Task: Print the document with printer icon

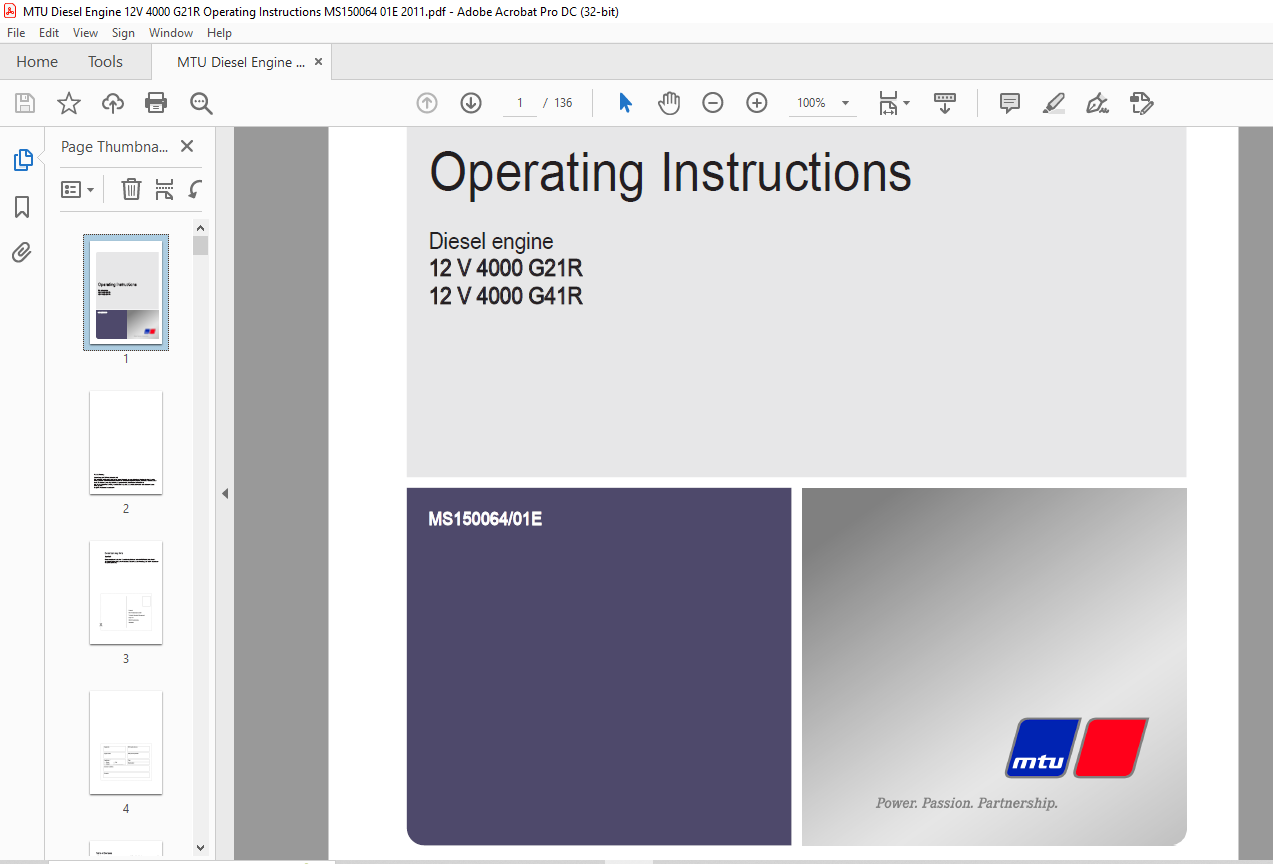Action: (156, 103)
